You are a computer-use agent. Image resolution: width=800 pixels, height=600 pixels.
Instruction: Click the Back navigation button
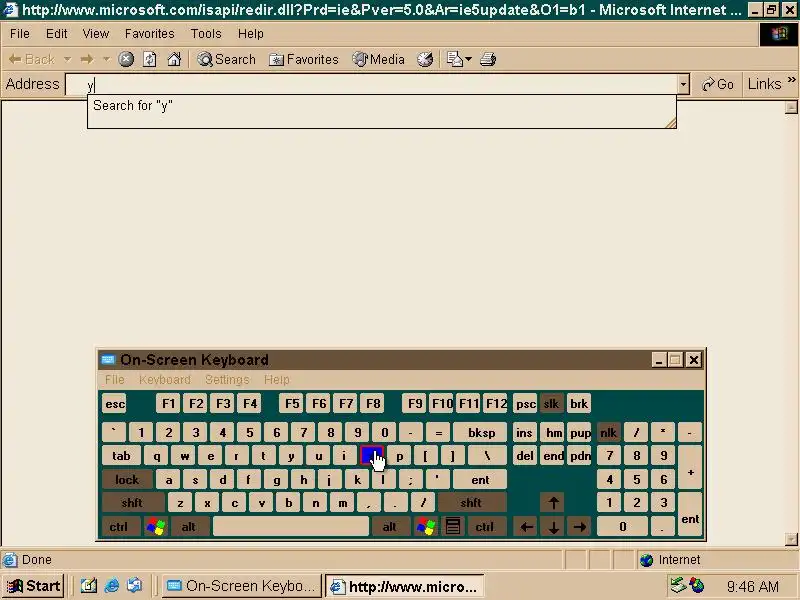pos(32,59)
